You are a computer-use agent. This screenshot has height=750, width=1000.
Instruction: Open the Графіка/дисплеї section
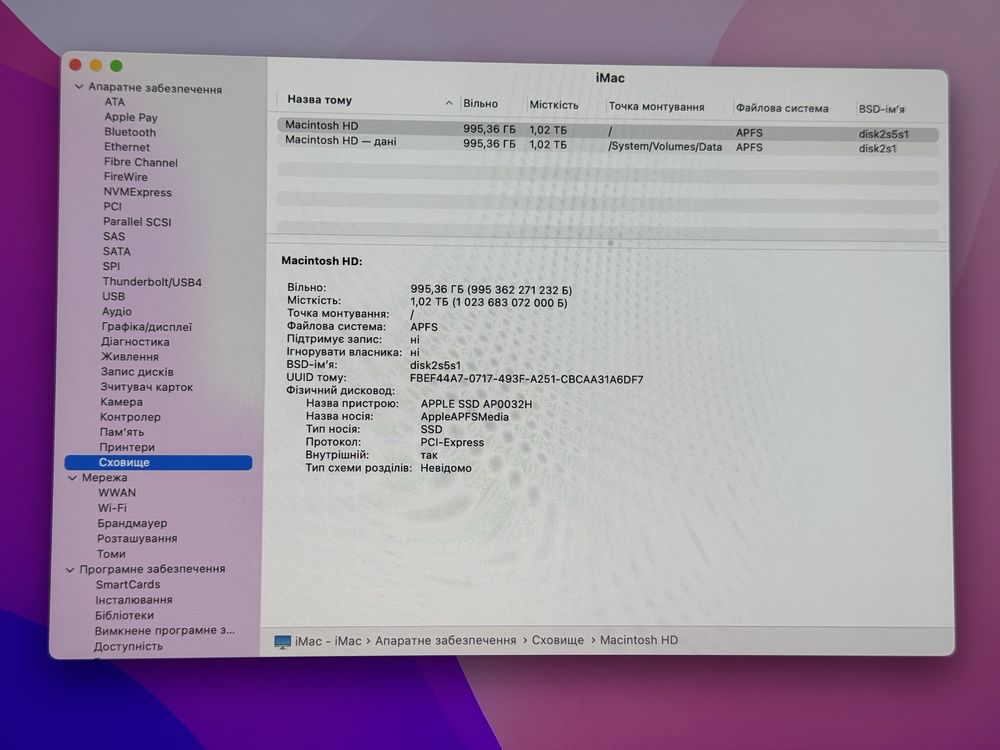coord(147,327)
